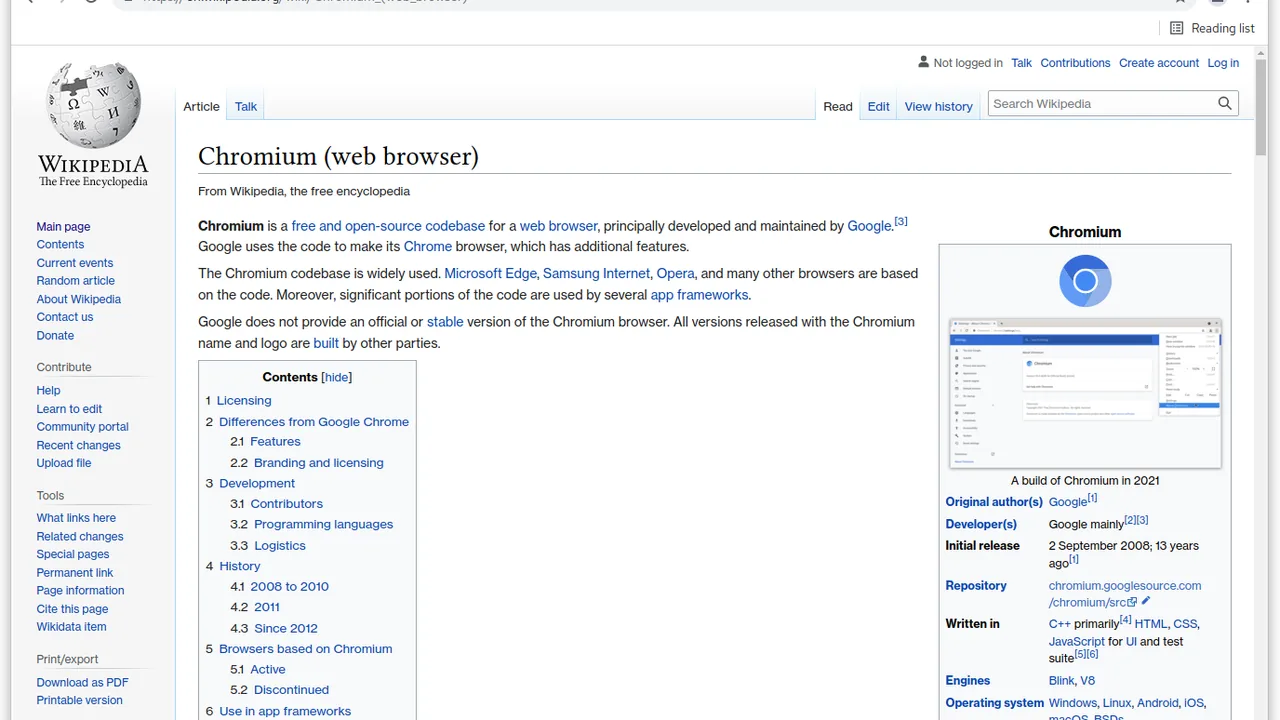
Task: Open the Microsoft Edge article link
Action: (x=490, y=273)
